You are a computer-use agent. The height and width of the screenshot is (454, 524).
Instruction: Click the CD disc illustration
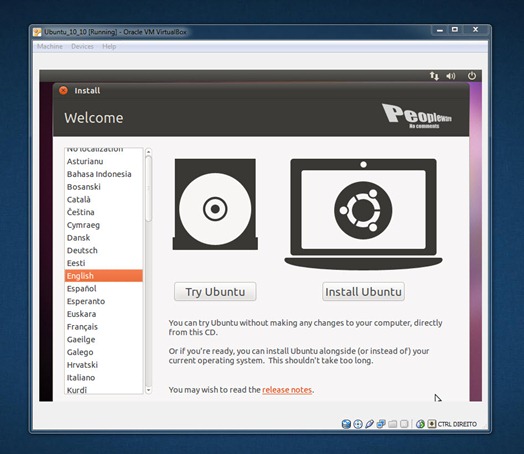tap(215, 204)
